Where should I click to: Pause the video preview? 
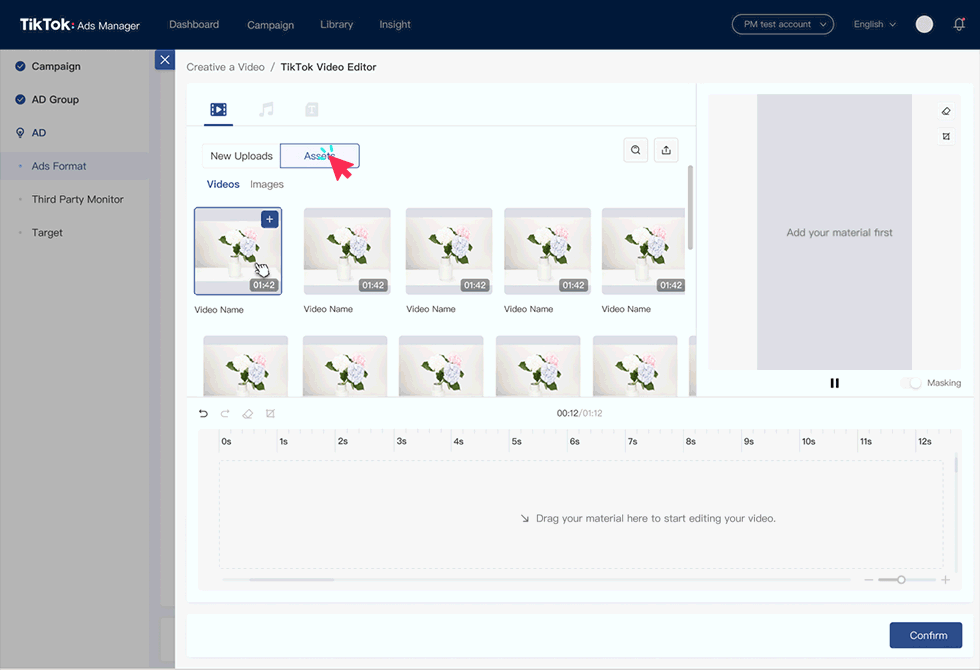click(834, 383)
